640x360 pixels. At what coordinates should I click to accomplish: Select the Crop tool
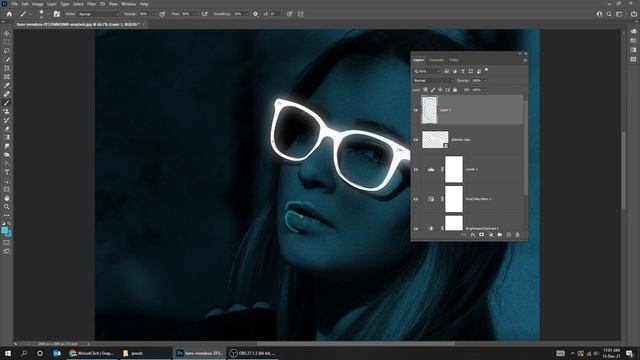(7, 68)
